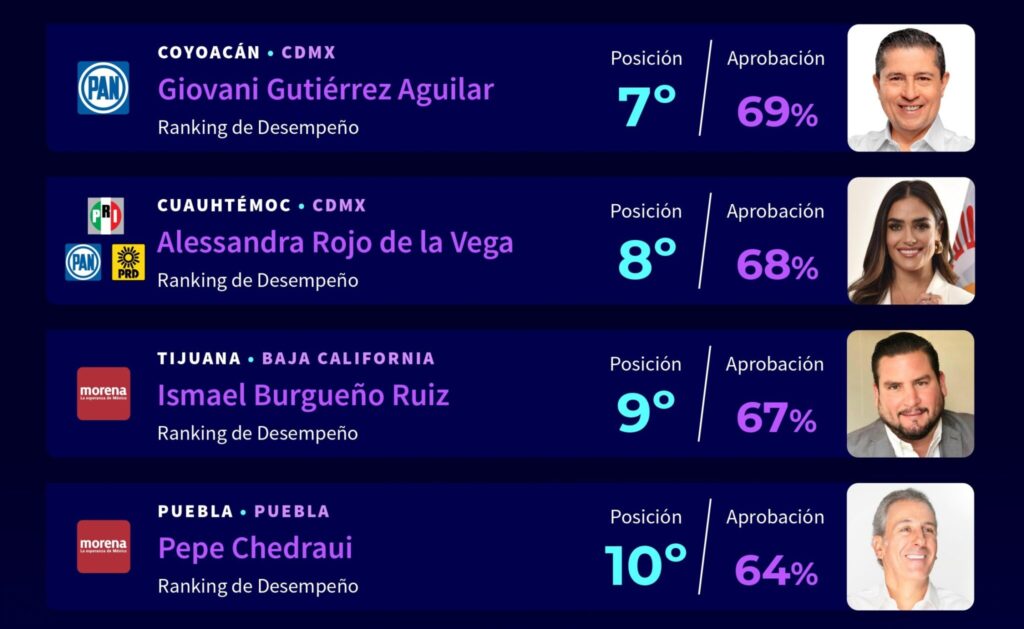
Task: Select the name Pepe Chedraui
Action: [x=255, y=549]
